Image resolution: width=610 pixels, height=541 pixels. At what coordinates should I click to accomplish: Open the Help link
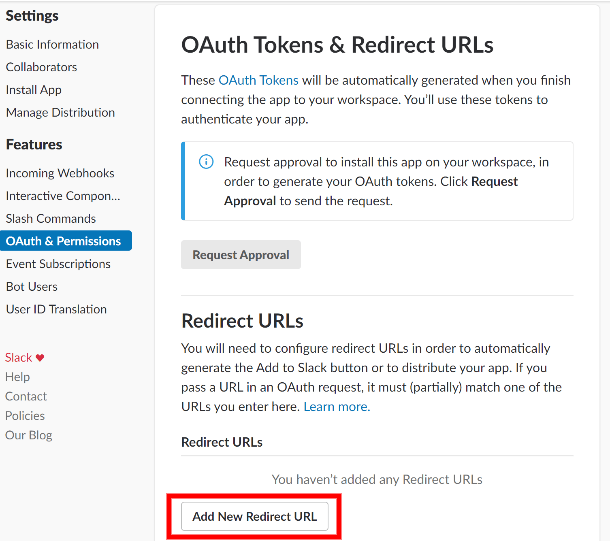[17, 377]
